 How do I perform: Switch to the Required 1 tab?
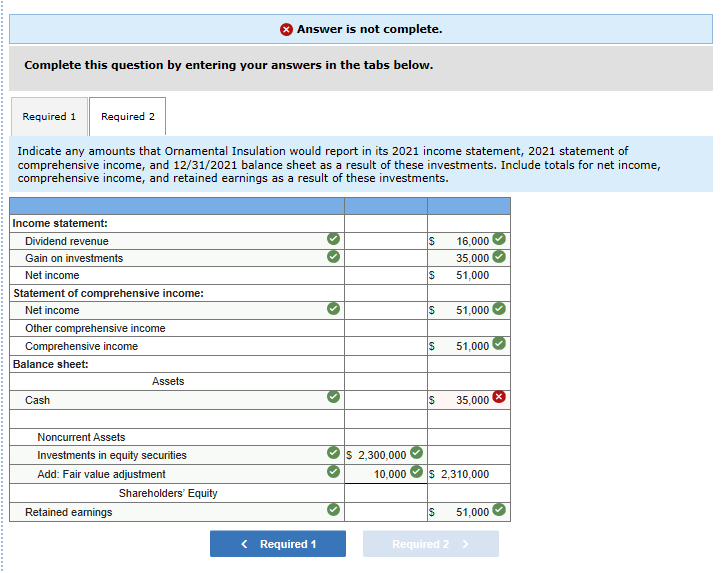[49, 116]
